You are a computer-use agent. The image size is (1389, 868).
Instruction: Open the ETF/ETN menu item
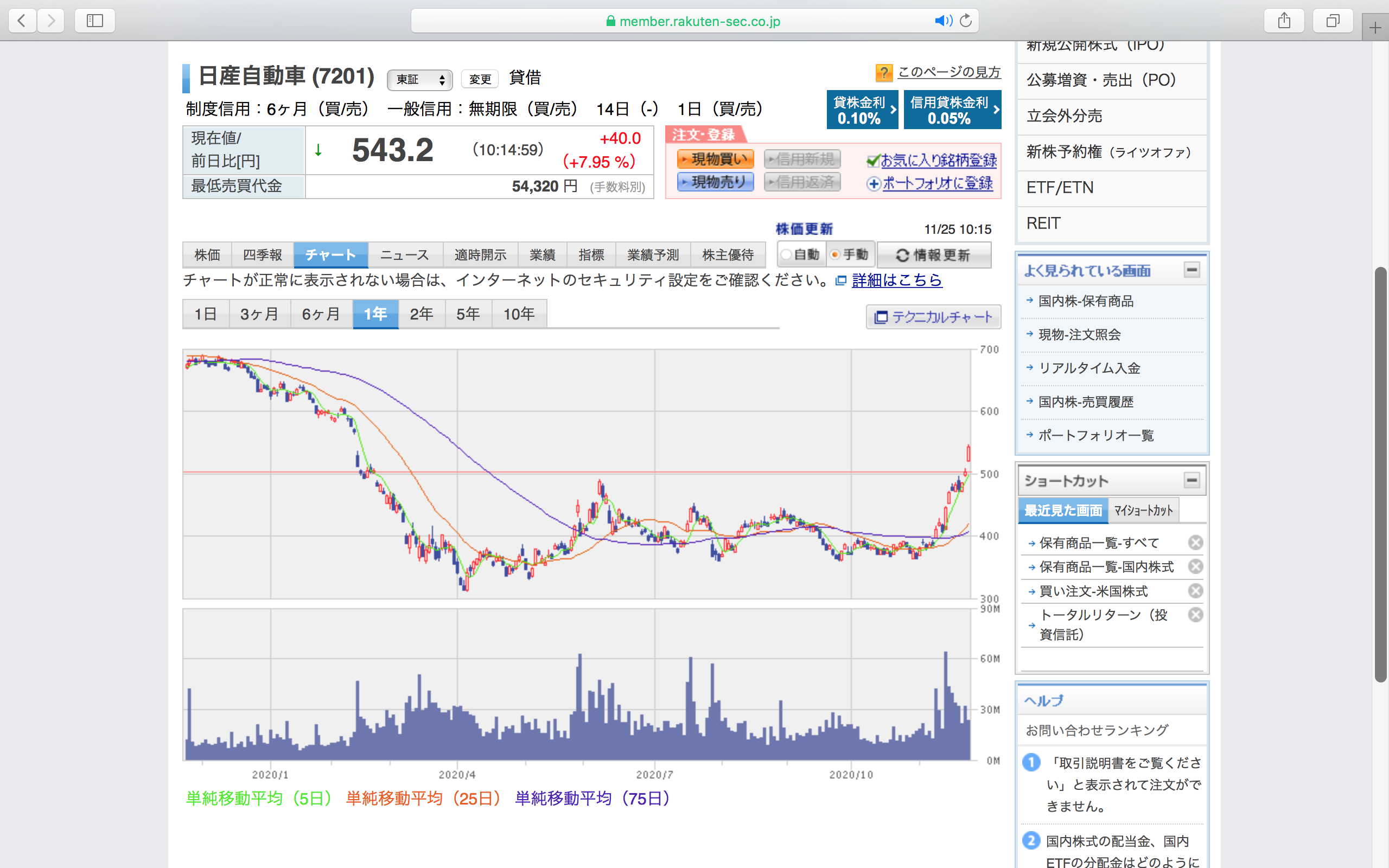click(x=1112, y=188)
